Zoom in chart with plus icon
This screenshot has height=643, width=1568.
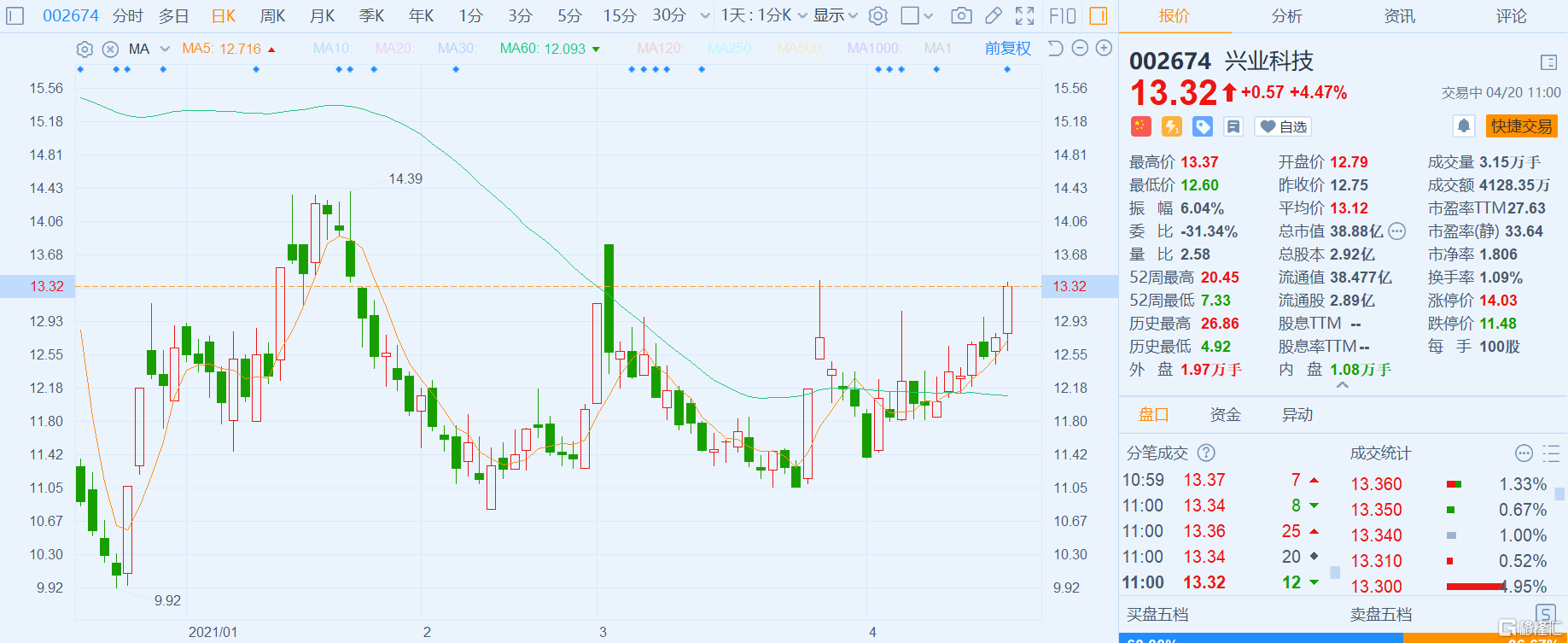pos(1104,48)
